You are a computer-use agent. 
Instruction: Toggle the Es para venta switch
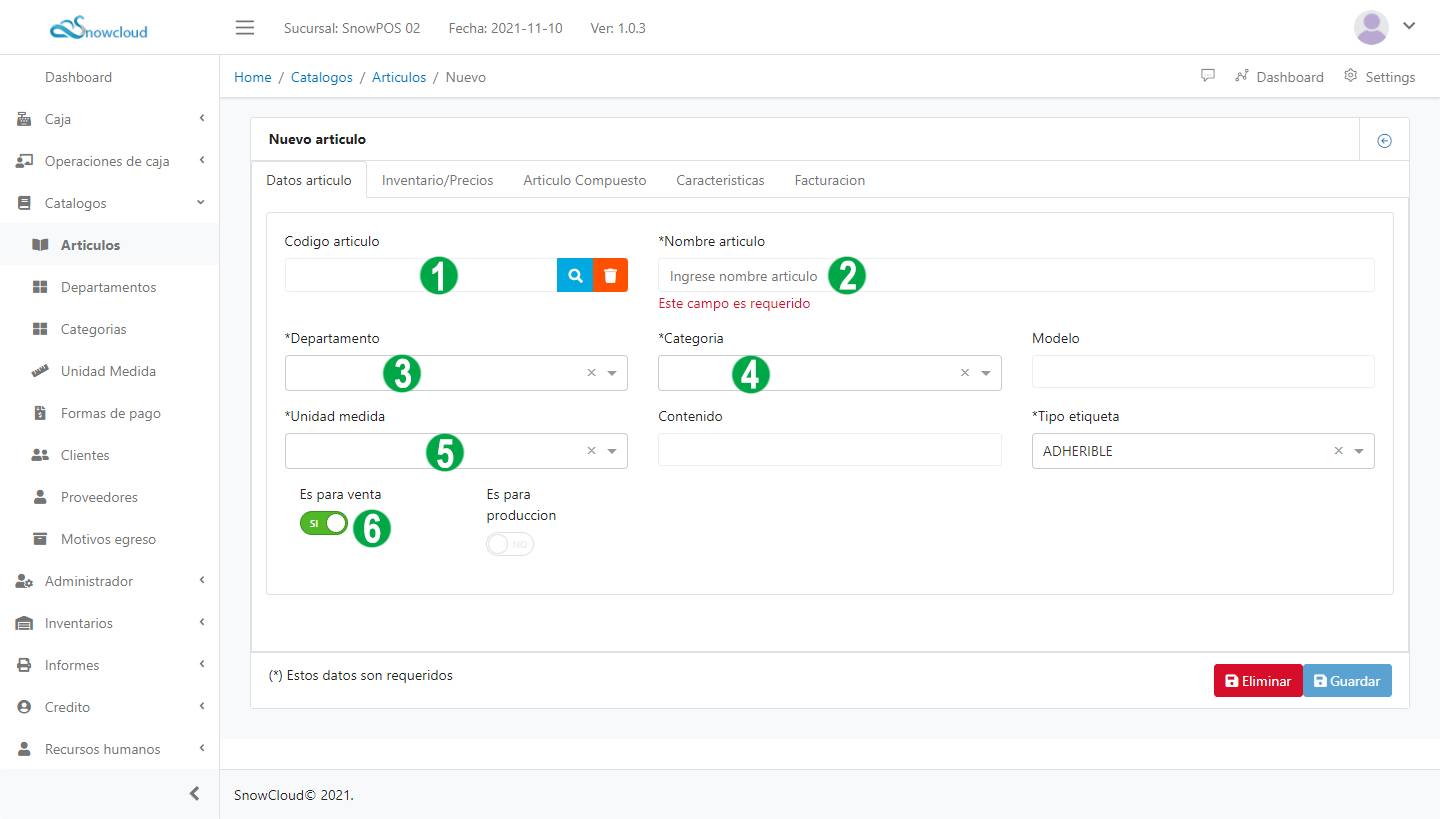(x=324, y=523)
